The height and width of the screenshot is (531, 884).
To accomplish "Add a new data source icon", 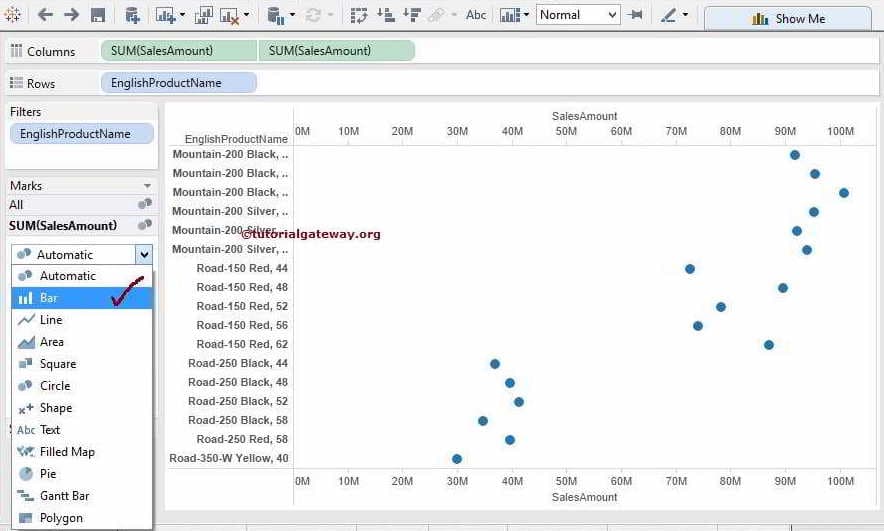I will (x=132, y=15).
